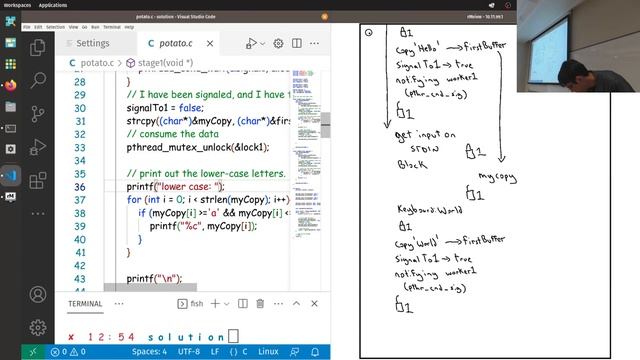Click in the terminal prompt input

click(233, 337)
